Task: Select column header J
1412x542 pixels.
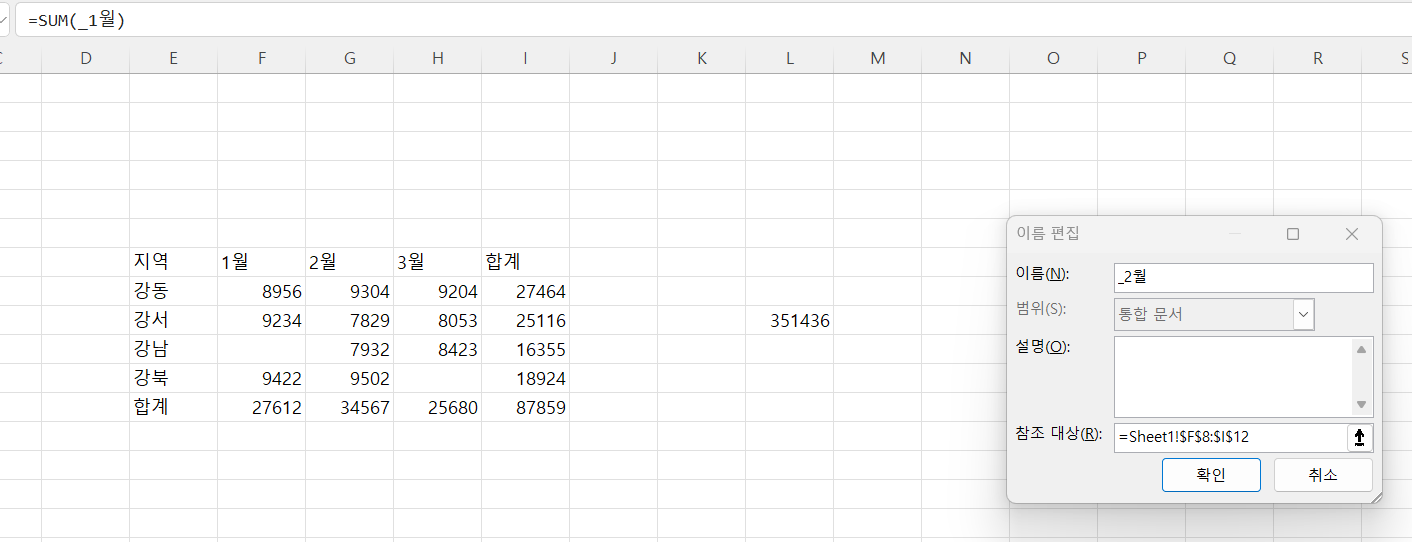Action: pos(614,59)
